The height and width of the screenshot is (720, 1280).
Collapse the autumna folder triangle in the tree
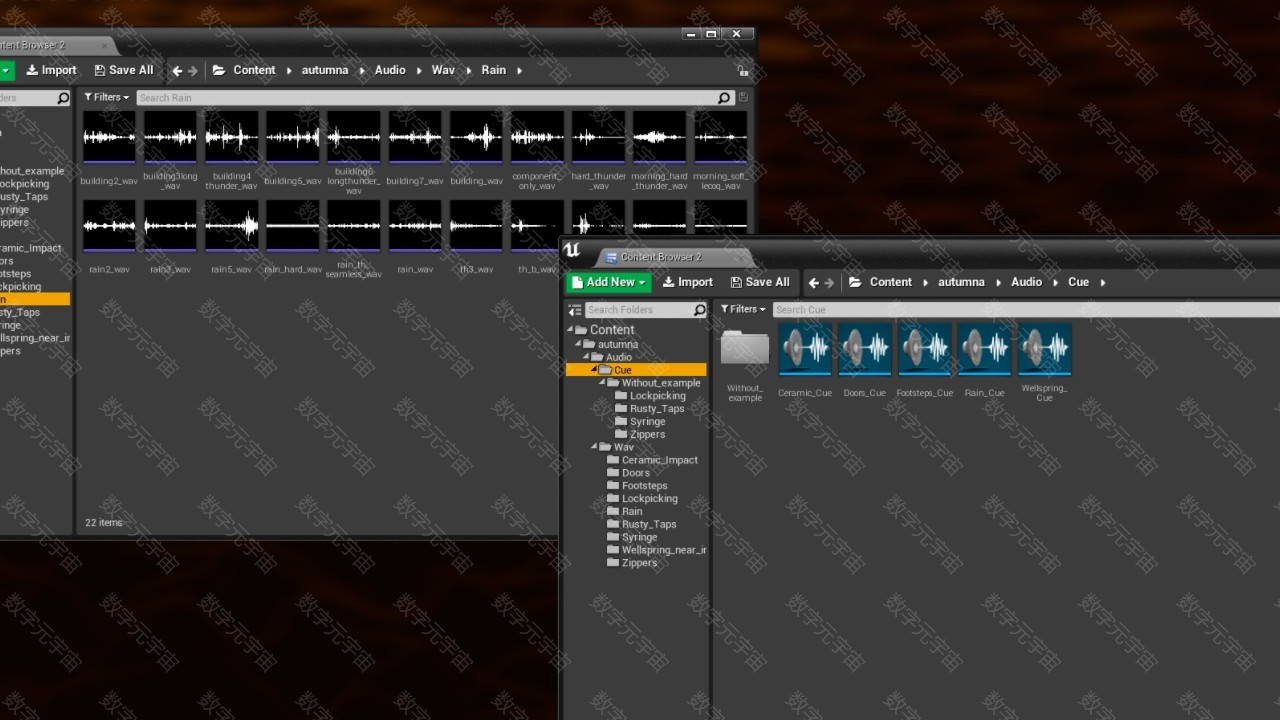(x=579, y=344)
